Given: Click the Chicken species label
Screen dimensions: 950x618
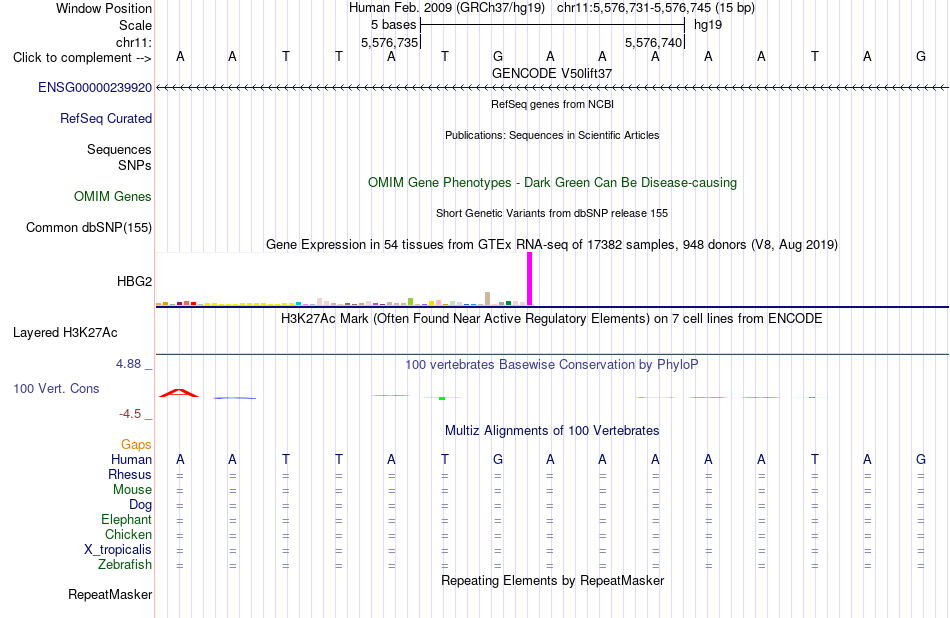Looking at the screenshot, I should pyautogui.click(x=128, y=535).
